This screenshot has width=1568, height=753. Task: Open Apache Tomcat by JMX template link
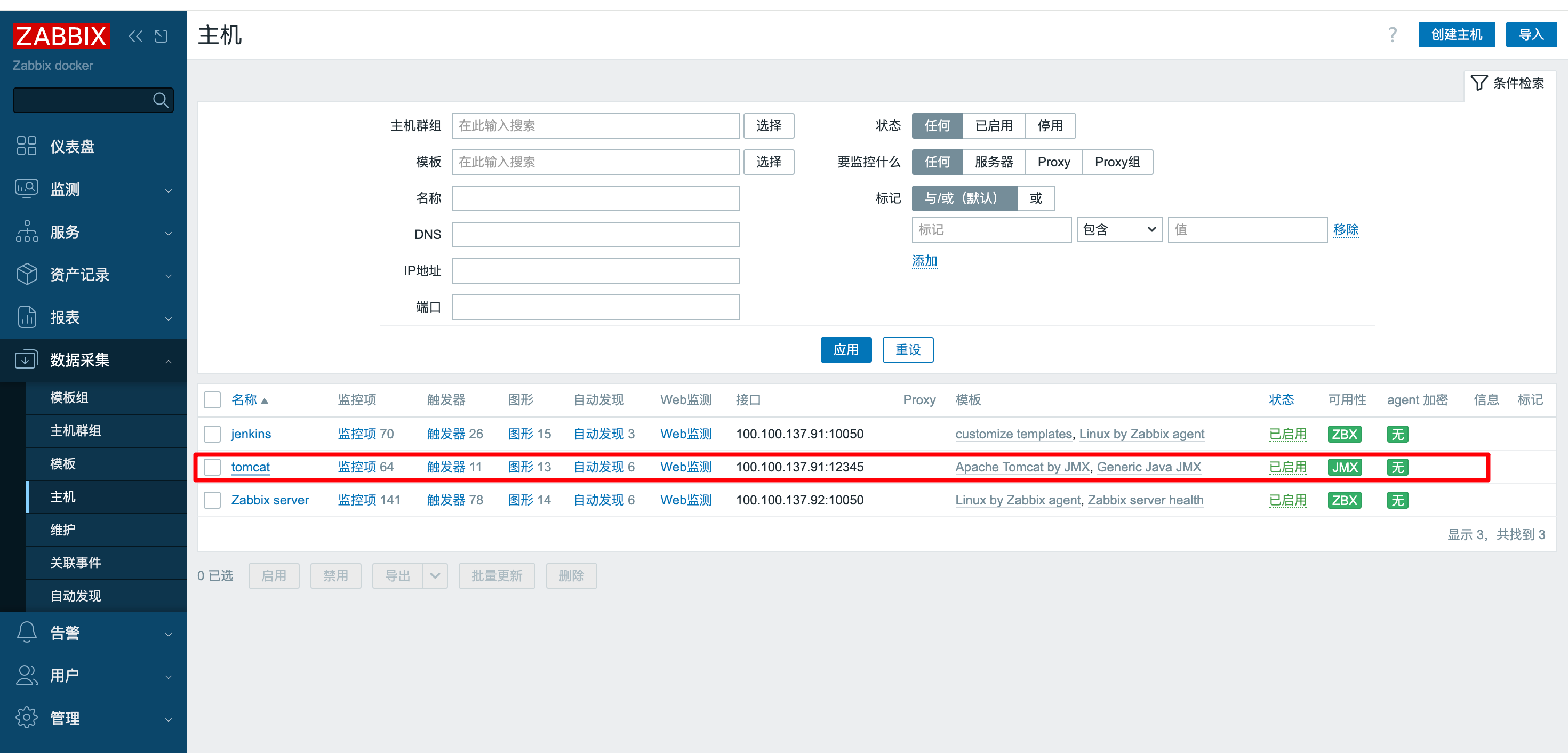(x=1022, y=467)
